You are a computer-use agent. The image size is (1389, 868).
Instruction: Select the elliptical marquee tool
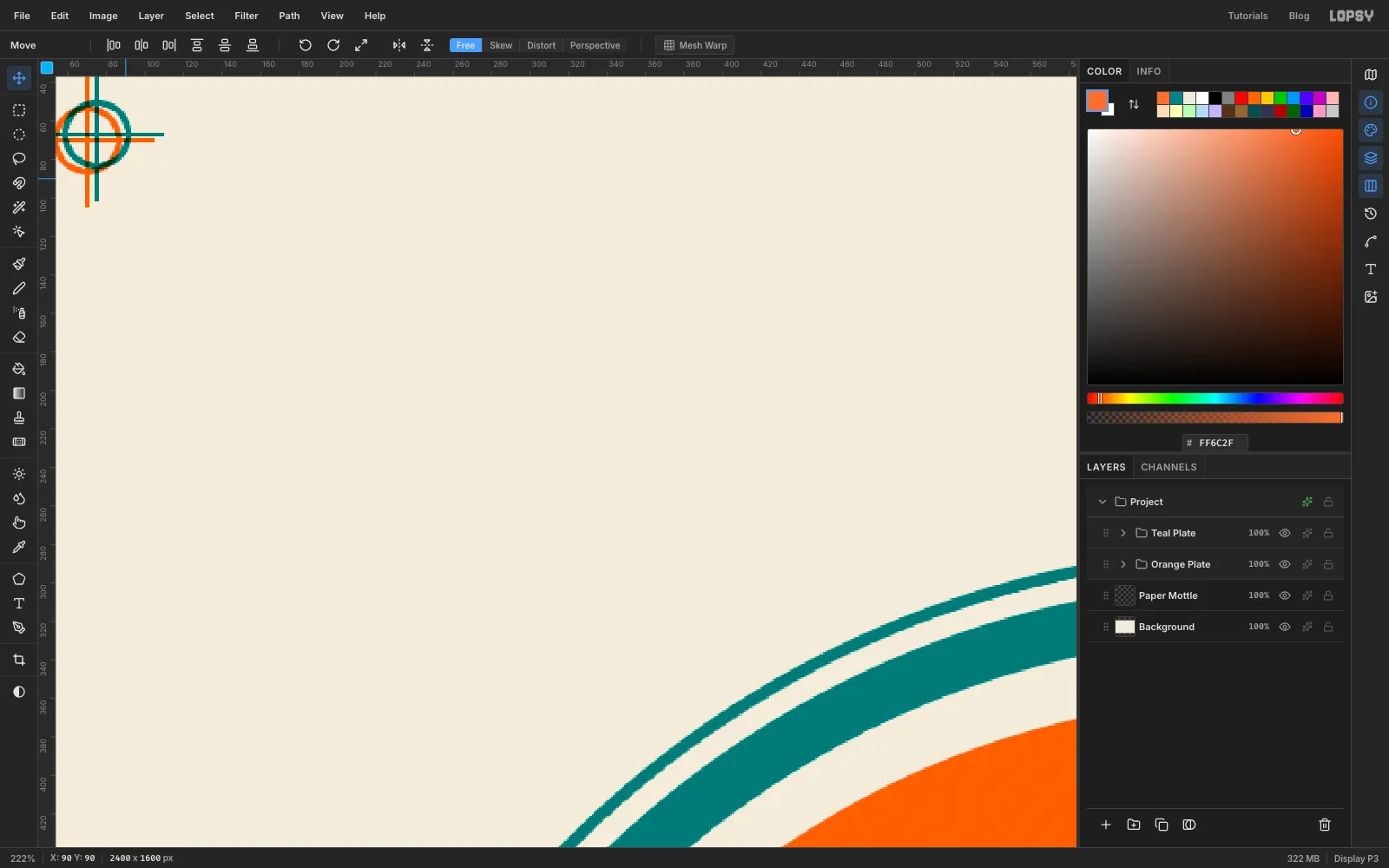tap(19, 135)
